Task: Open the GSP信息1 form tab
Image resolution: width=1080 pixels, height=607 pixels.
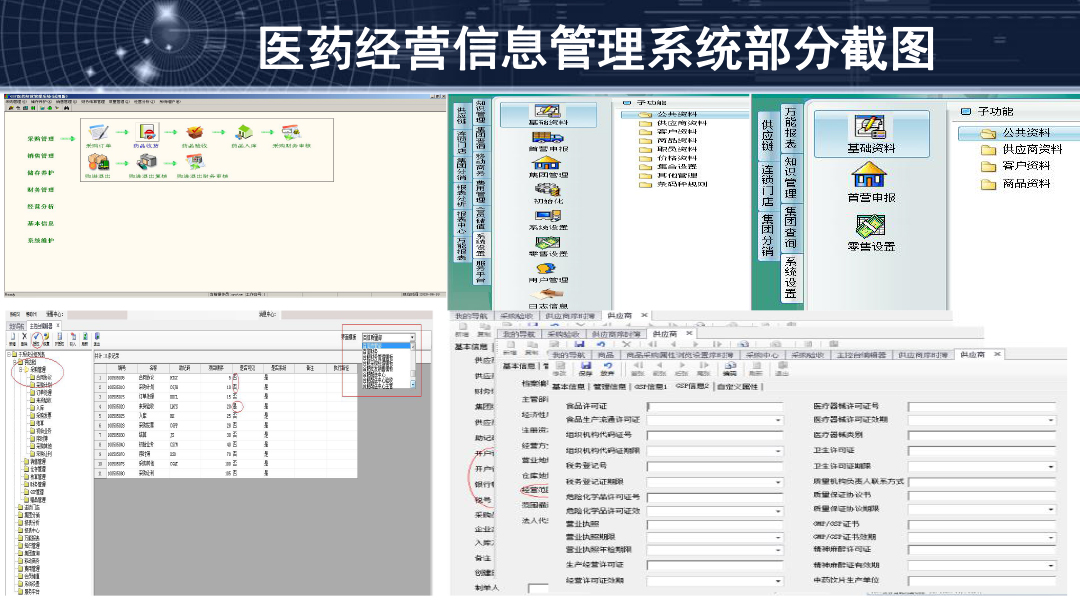Action: [651, 387]
